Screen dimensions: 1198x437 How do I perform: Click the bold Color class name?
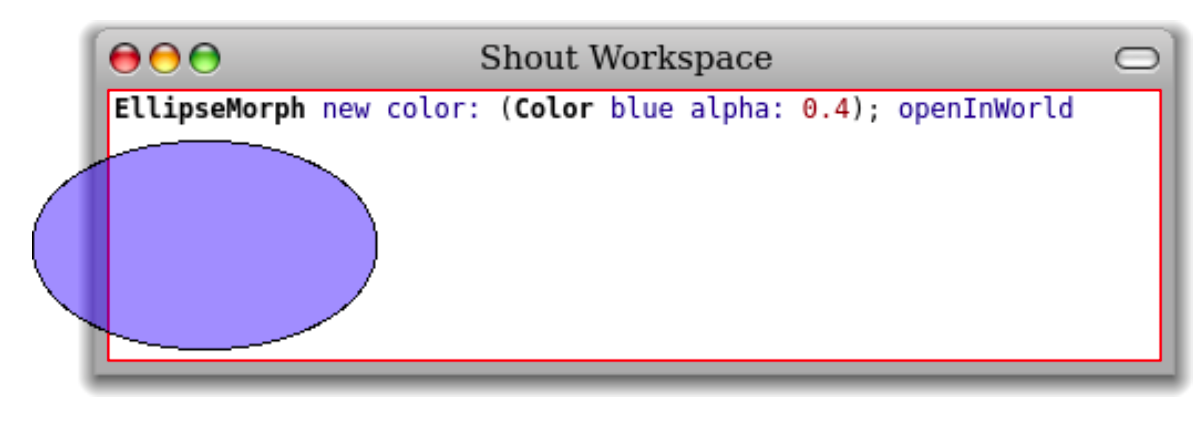tap(553, 109)
